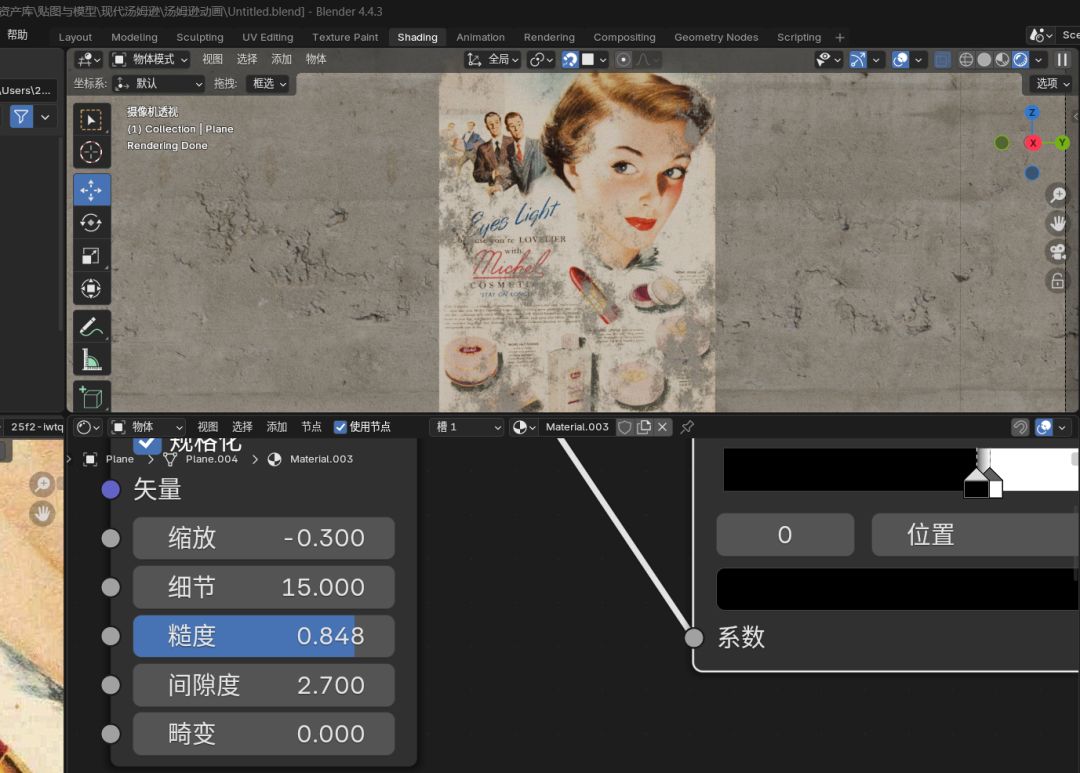Image resolution: width=1080 pixels, height=773 pixels.
Task: Open the 物体模式 mode dropdown
Action: [x=151, y=60]
